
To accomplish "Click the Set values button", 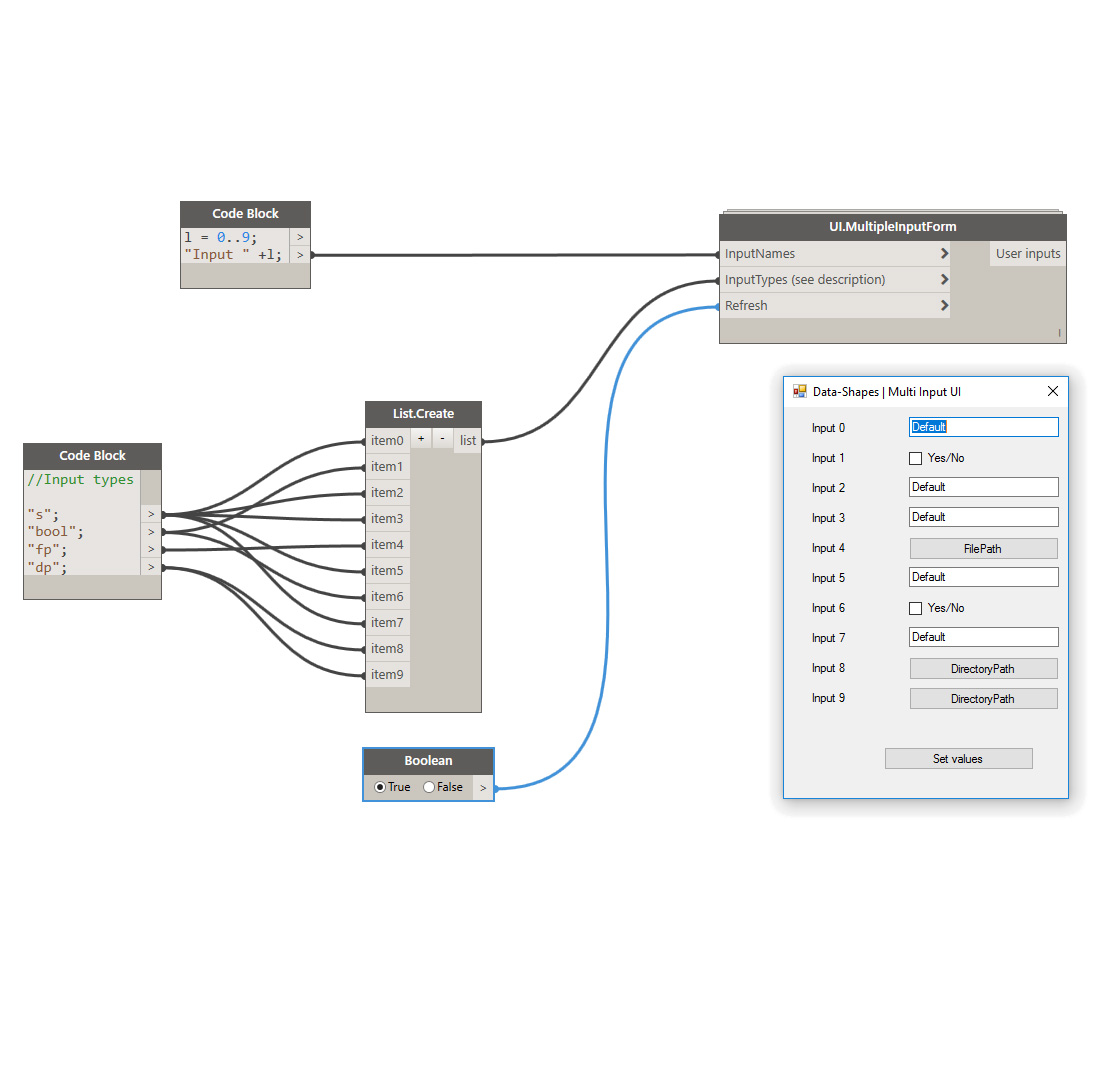I will pyautogui.click(x=958, y=759).
